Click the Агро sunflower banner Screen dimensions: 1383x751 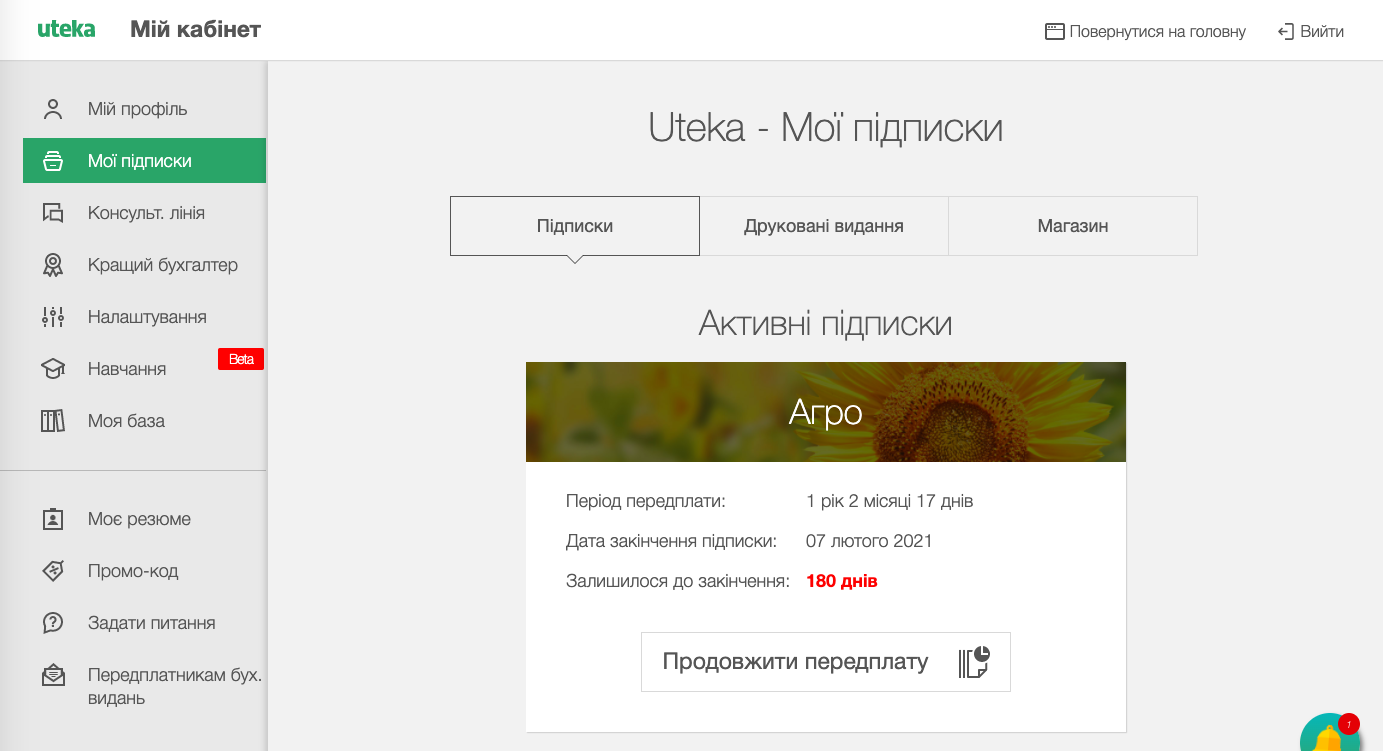[x=826, y=412]
